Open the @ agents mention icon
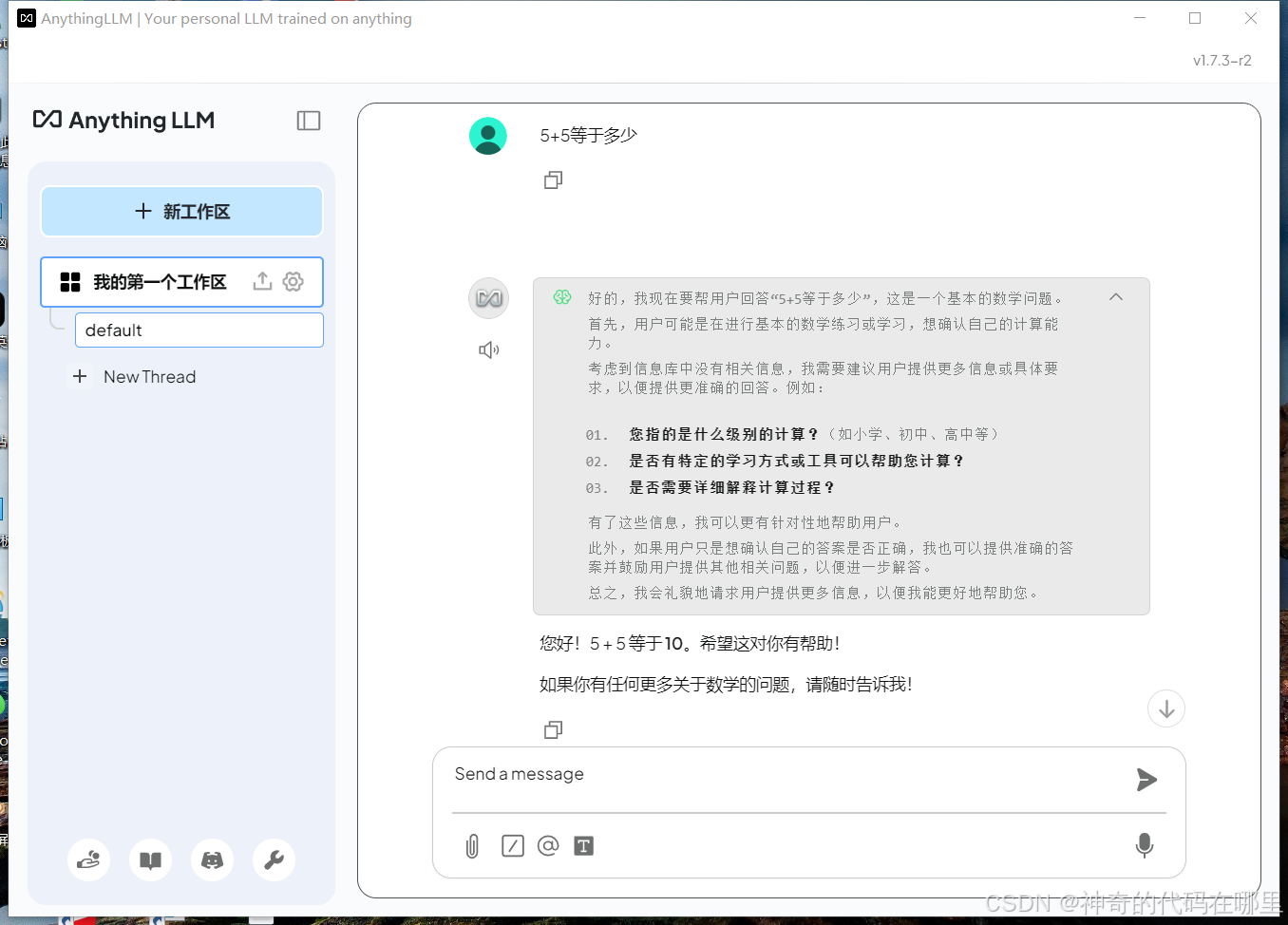The width and height of the screenshot is (1288, 925). (548, 845)
